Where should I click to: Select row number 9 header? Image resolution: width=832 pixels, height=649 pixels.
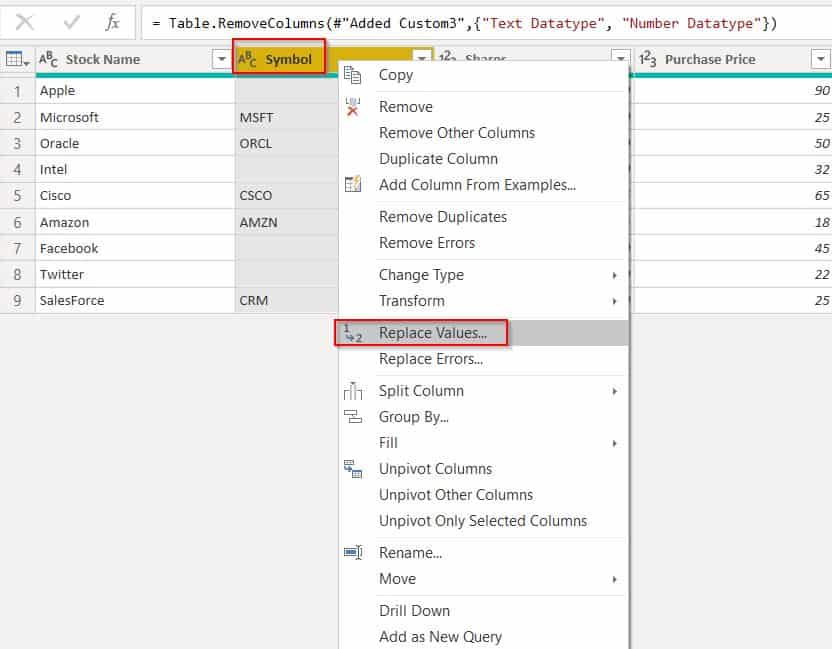coord(18,300)
